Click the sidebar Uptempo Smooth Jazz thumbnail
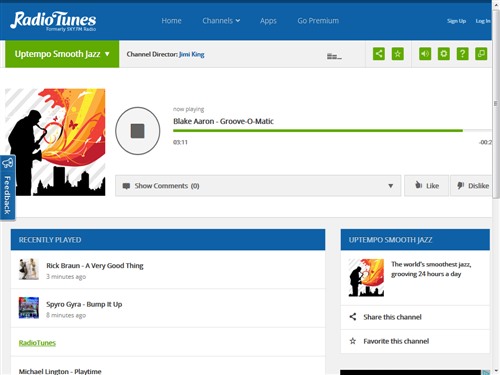The height and width of the screenshot is (375, 500). click(366, 278)
